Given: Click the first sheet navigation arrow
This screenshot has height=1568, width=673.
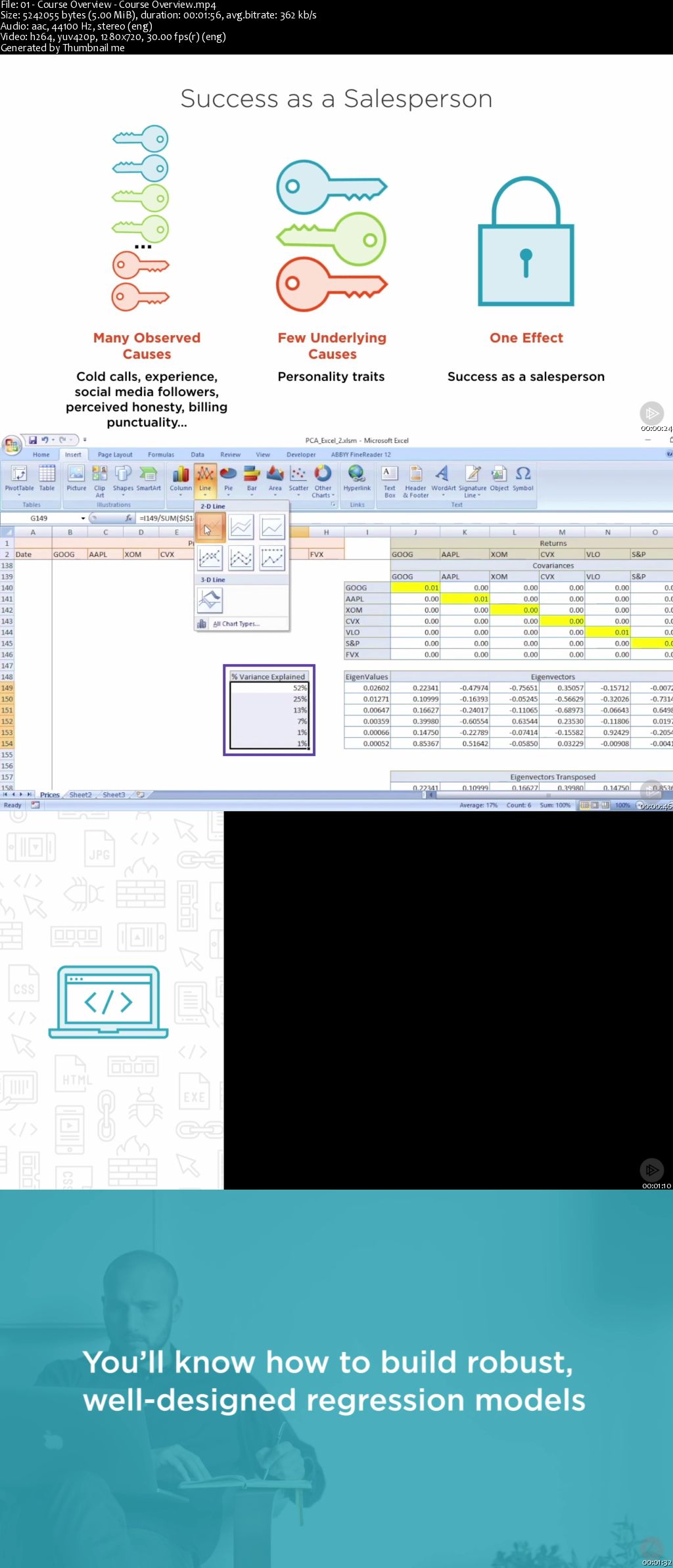Looking at the screenshot, I should point(5,795).
